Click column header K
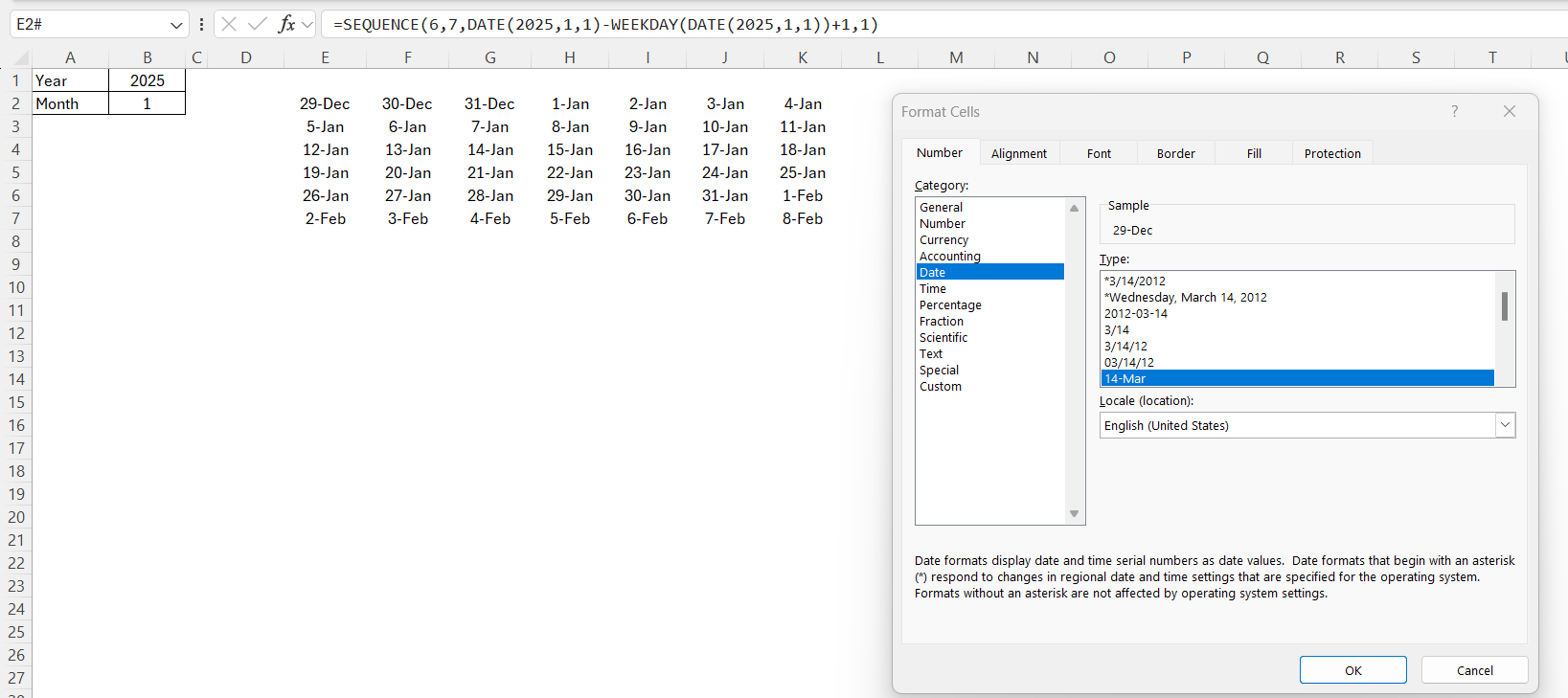This screenshot has width=1568, height=698. pyautogui.click(x=803, y=57)
